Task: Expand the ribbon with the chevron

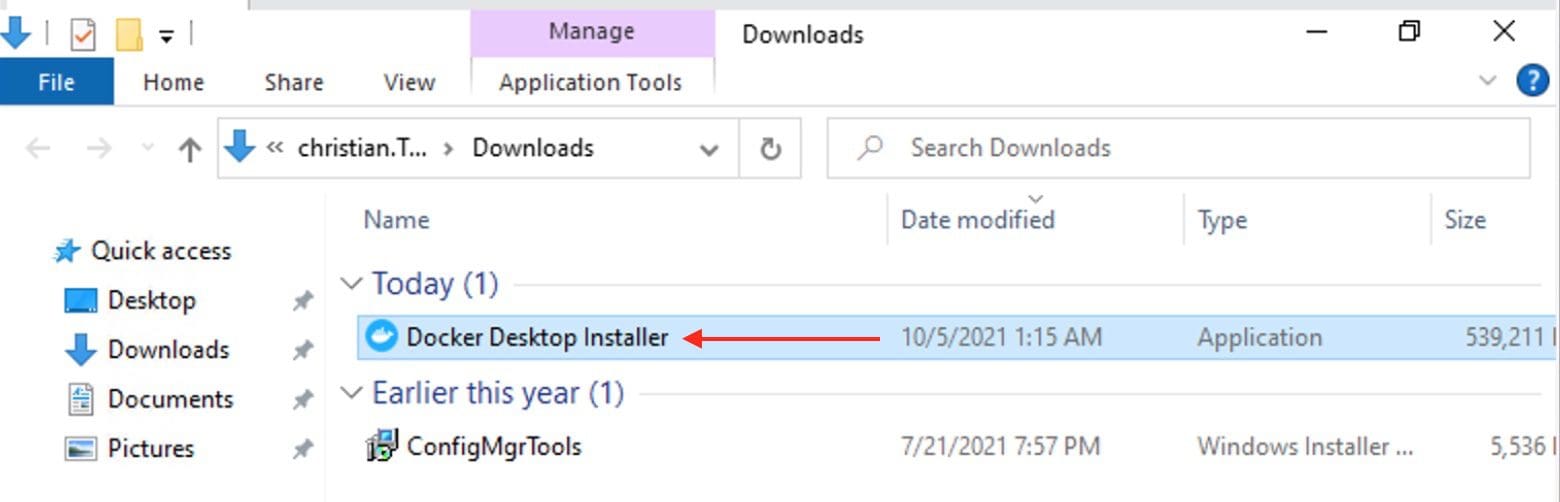Action: point(1488,80)
